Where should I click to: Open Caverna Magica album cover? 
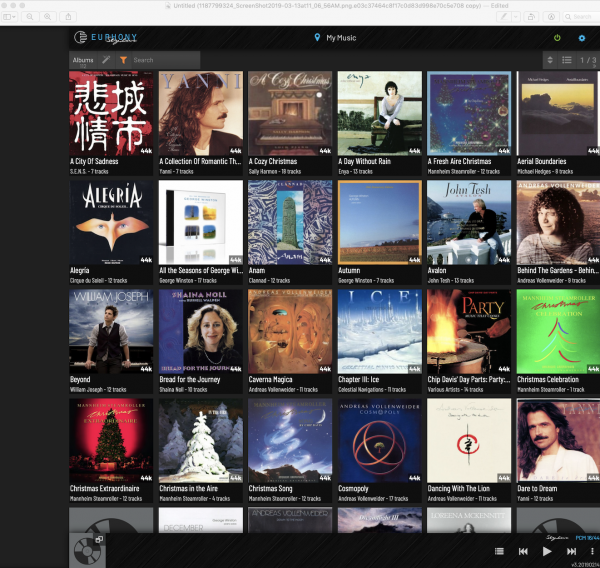tap(290, 331)
